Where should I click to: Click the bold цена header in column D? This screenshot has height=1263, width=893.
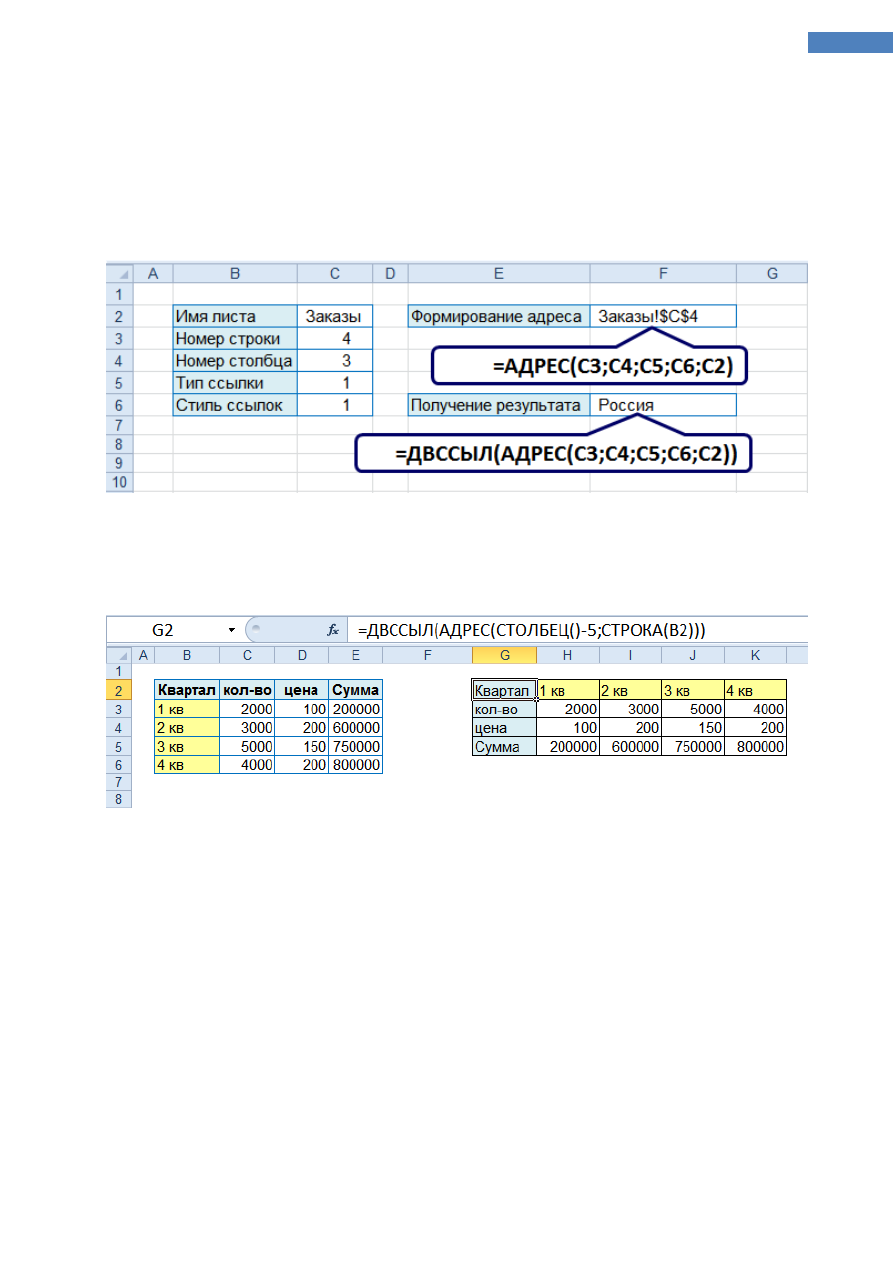click(301, 690)
